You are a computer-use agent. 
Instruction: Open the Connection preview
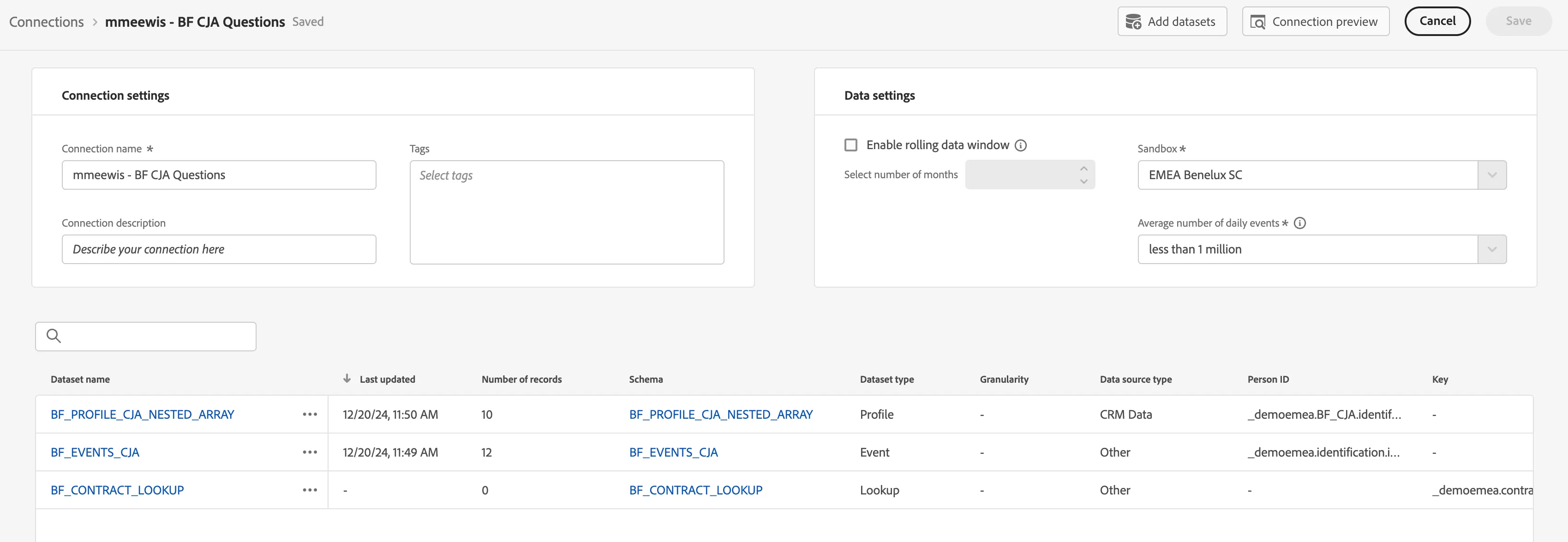[x=1316, y=21]
